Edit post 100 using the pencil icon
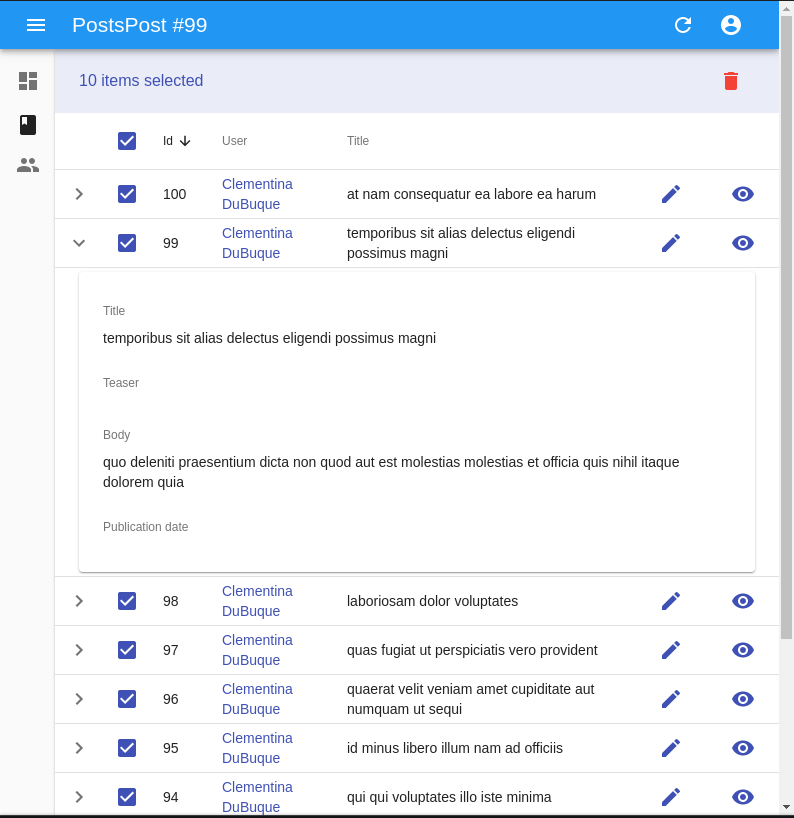Viewport: 794px width, 818px height. [x=671, y=194]
